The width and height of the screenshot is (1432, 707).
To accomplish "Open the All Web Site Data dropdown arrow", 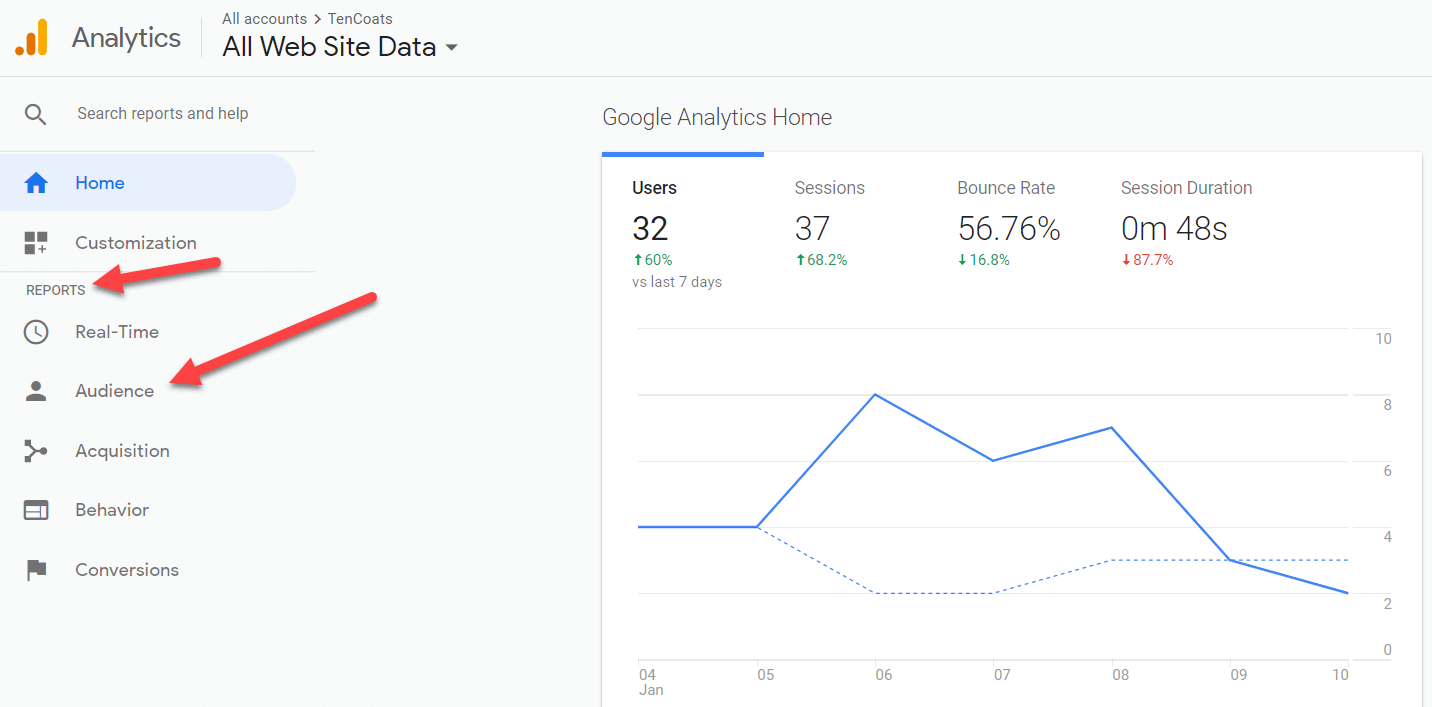I will (x=451, y=47).
